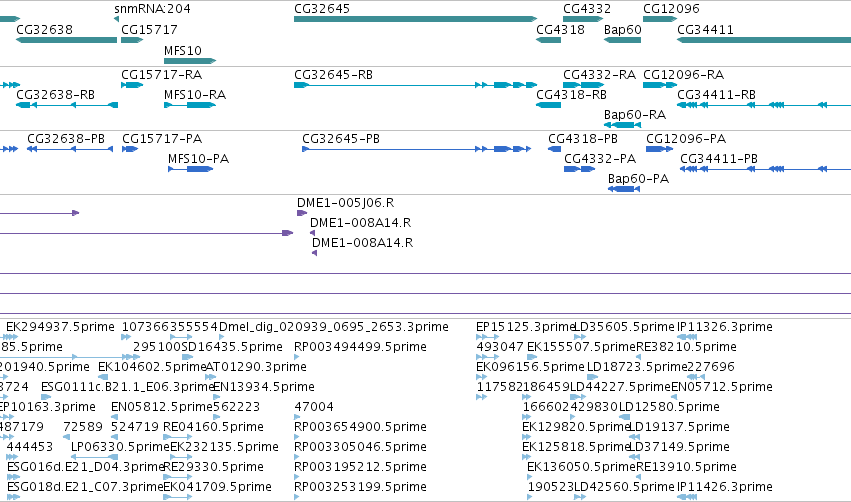Click the ESG016d.E21_D04.3prime EST label

coord(85,467)
